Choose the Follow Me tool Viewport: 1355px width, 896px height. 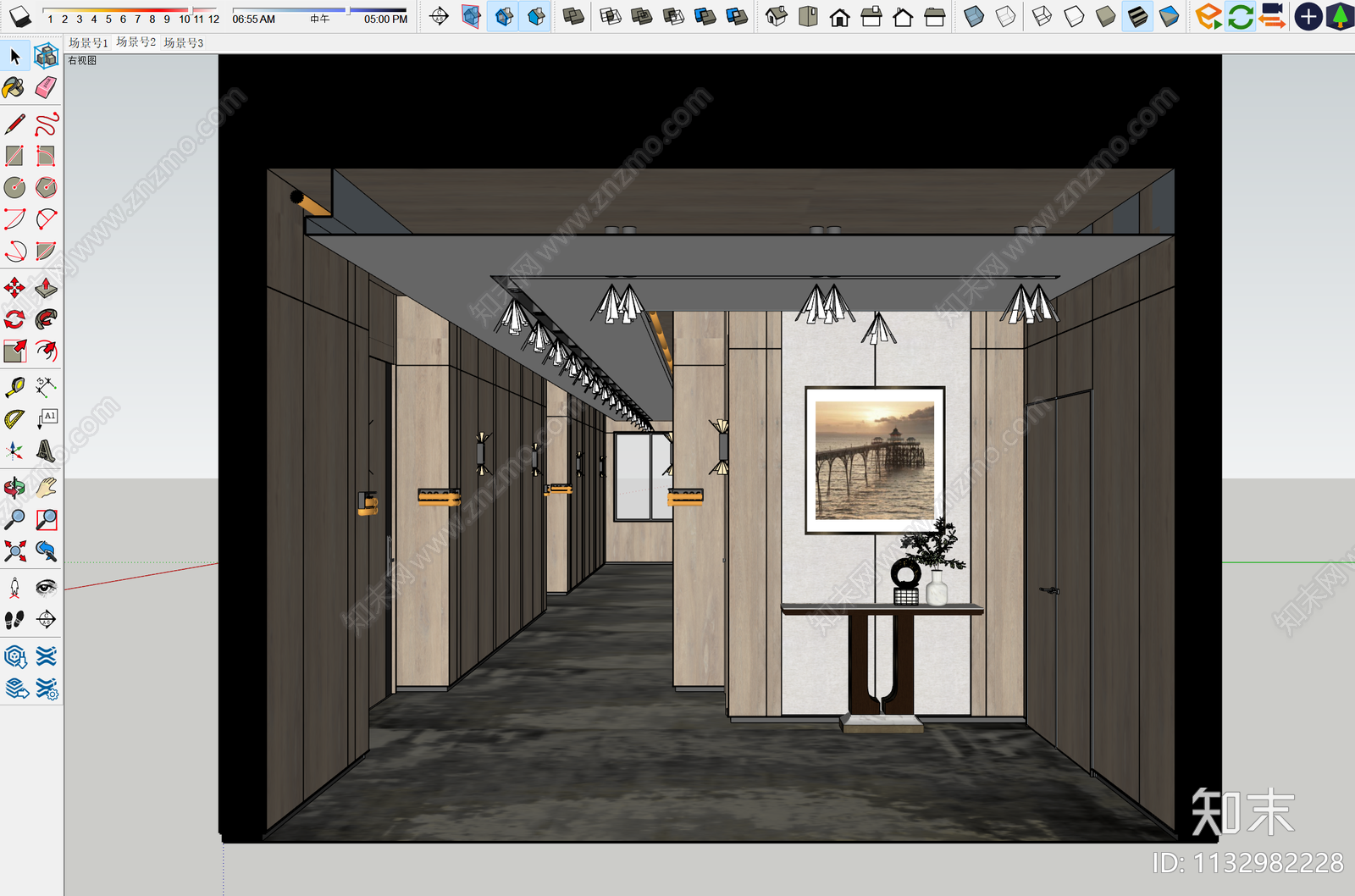point(46,319)
